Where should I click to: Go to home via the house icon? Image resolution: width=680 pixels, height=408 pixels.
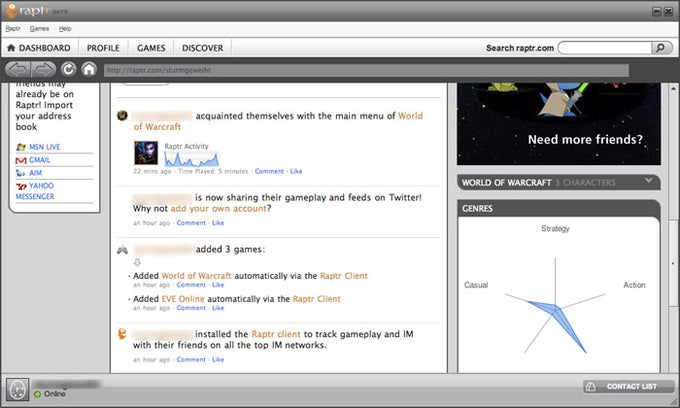89,69
